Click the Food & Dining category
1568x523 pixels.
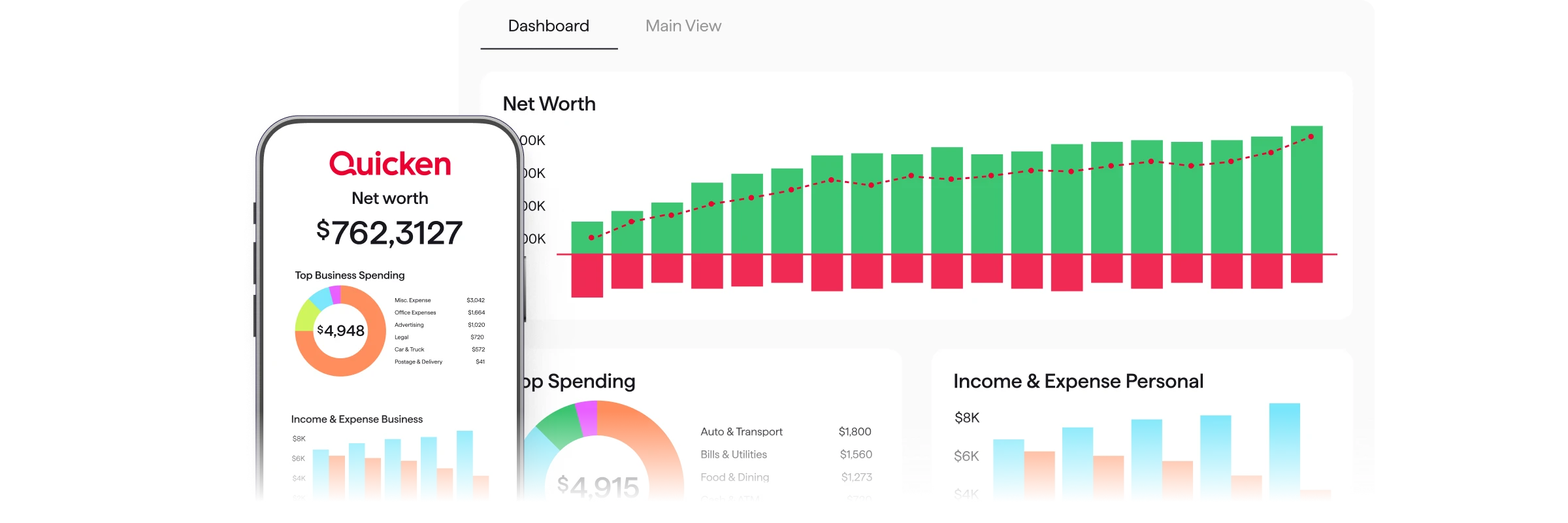pyautogui.click(x=735, y=477)
